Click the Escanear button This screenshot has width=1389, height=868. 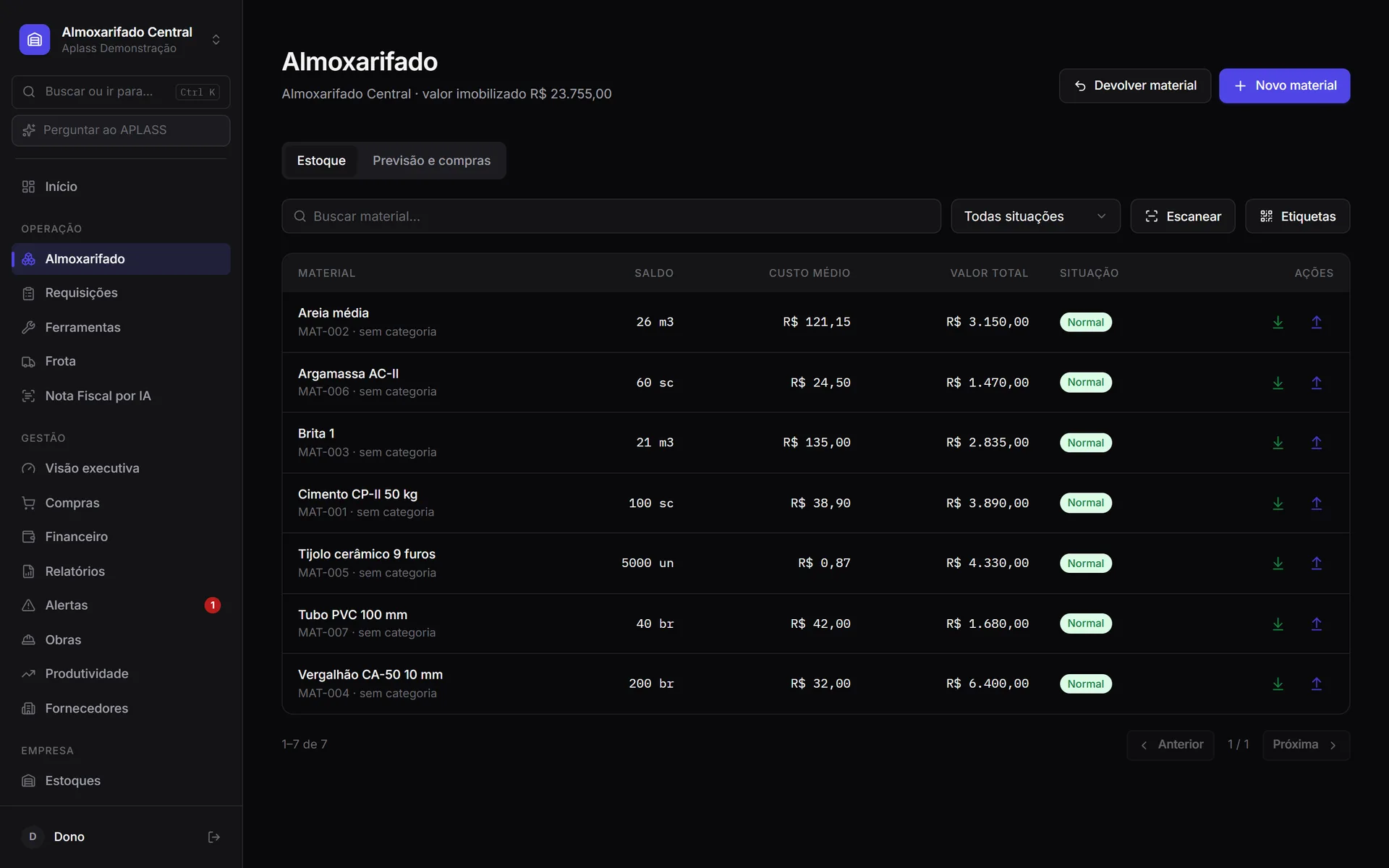point(1182,216)
